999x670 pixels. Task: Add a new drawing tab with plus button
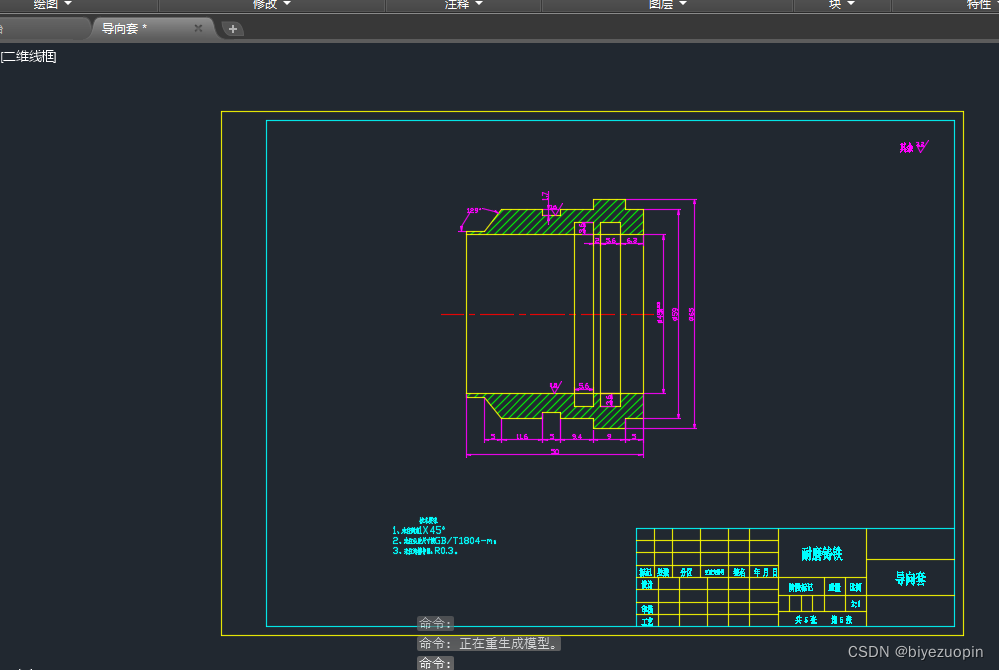[233, 29]
